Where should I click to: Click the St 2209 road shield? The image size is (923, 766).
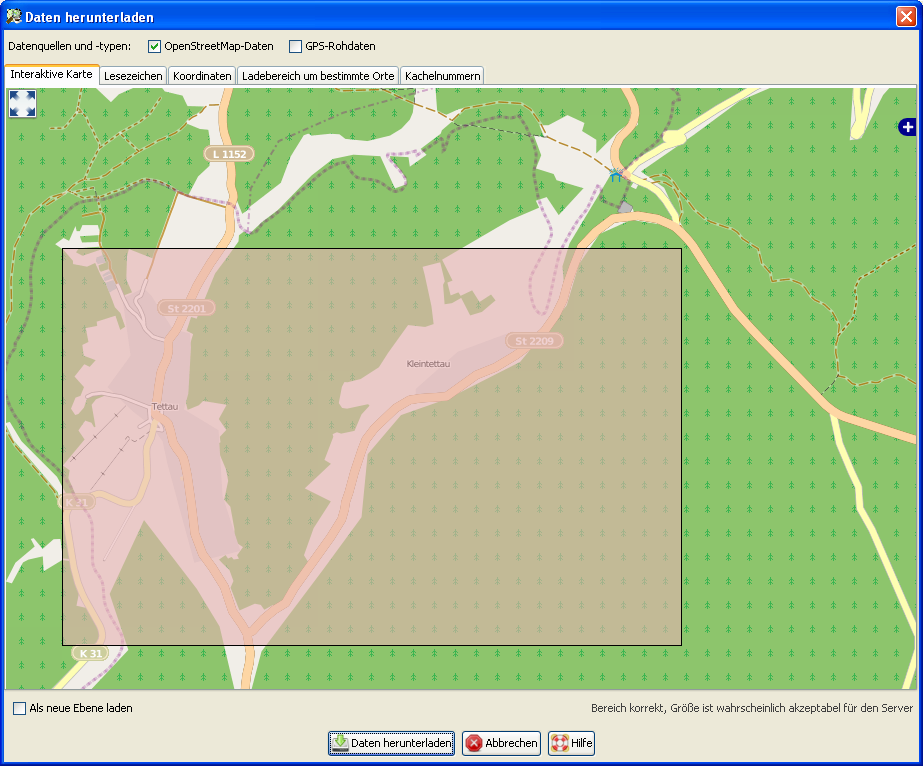click(x=534, y=341)
